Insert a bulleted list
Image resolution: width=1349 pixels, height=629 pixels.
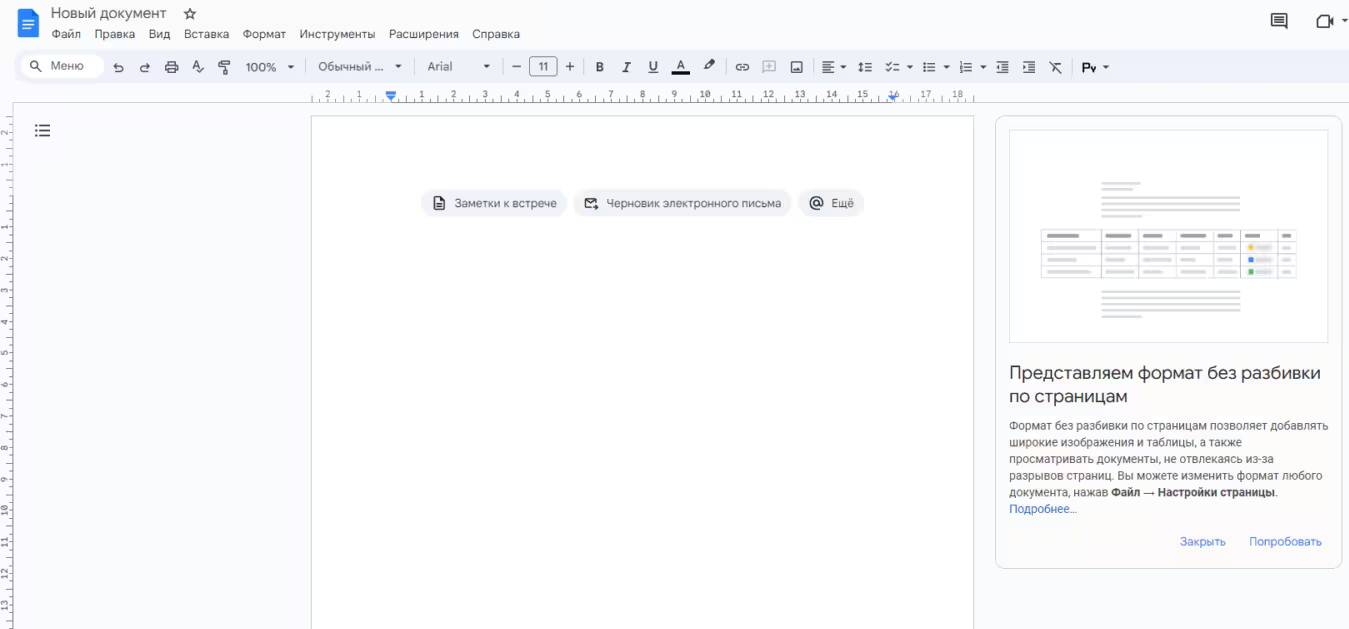tap(929, 67)
